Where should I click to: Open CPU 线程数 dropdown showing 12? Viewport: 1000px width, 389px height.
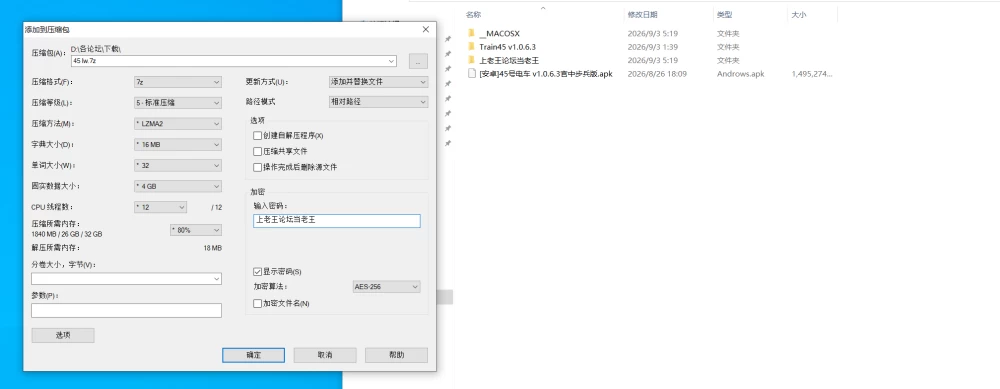pos(160,207)
